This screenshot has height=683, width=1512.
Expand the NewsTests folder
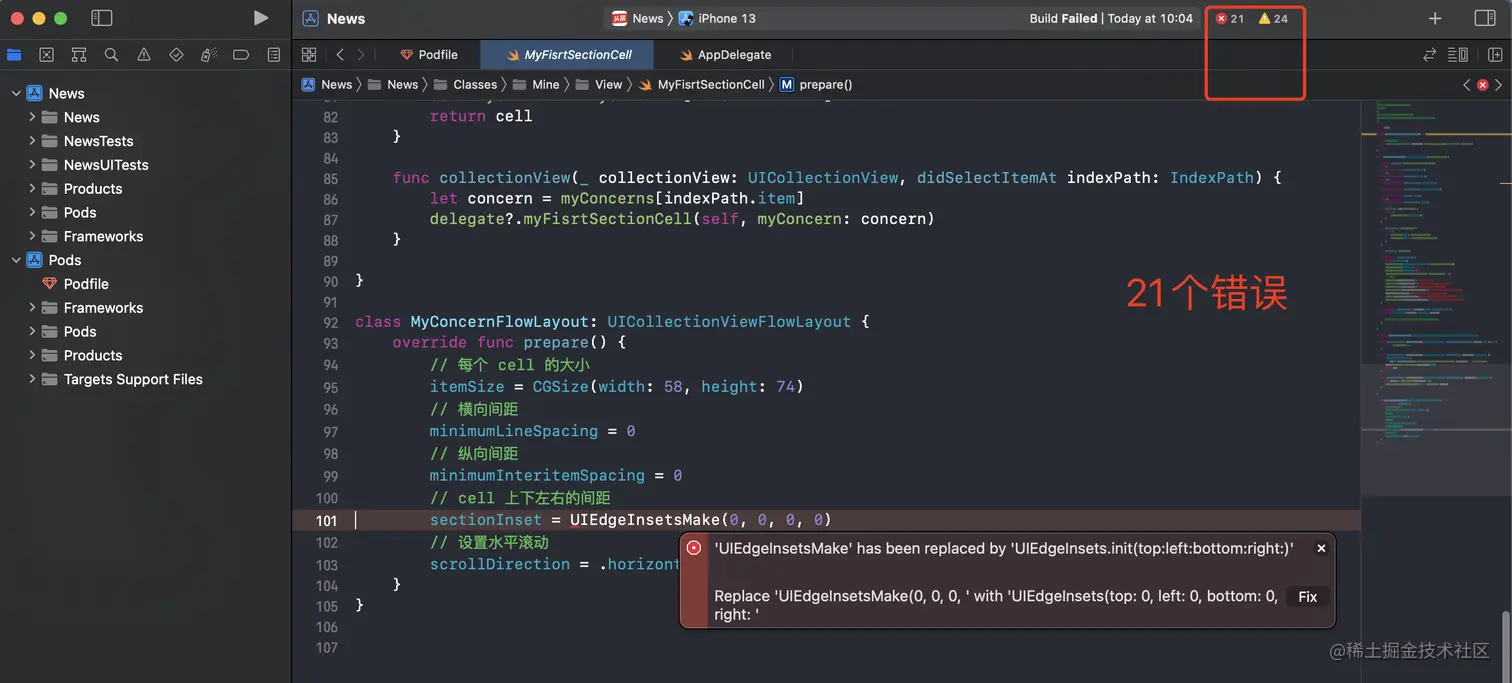coord(32,141)
